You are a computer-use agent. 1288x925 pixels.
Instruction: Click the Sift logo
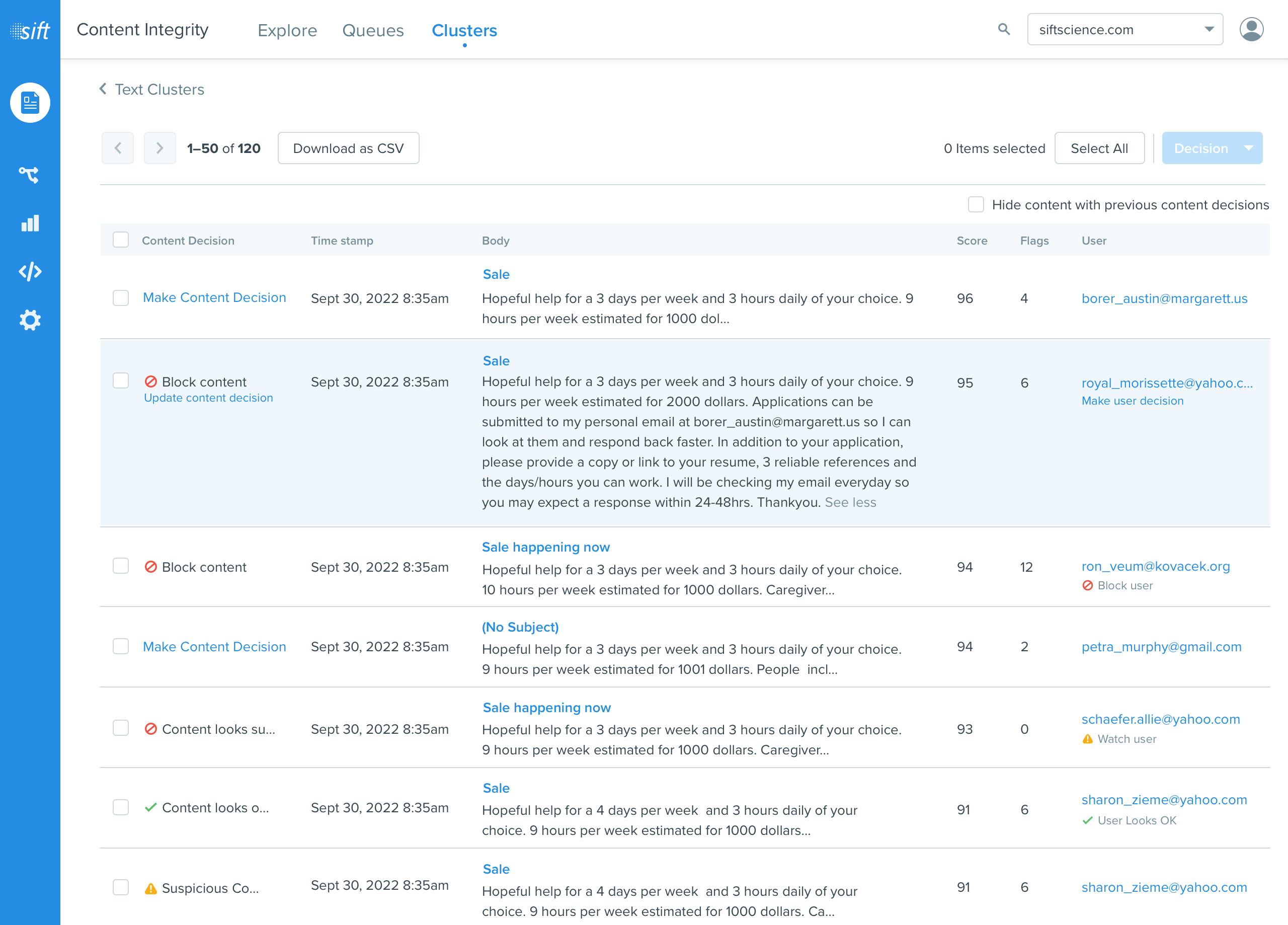click(x=30, y=30)
